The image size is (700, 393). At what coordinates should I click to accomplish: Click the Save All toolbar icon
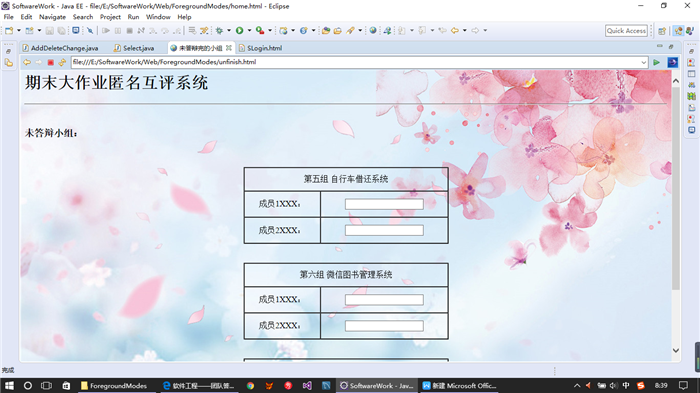tap(61, 30)
